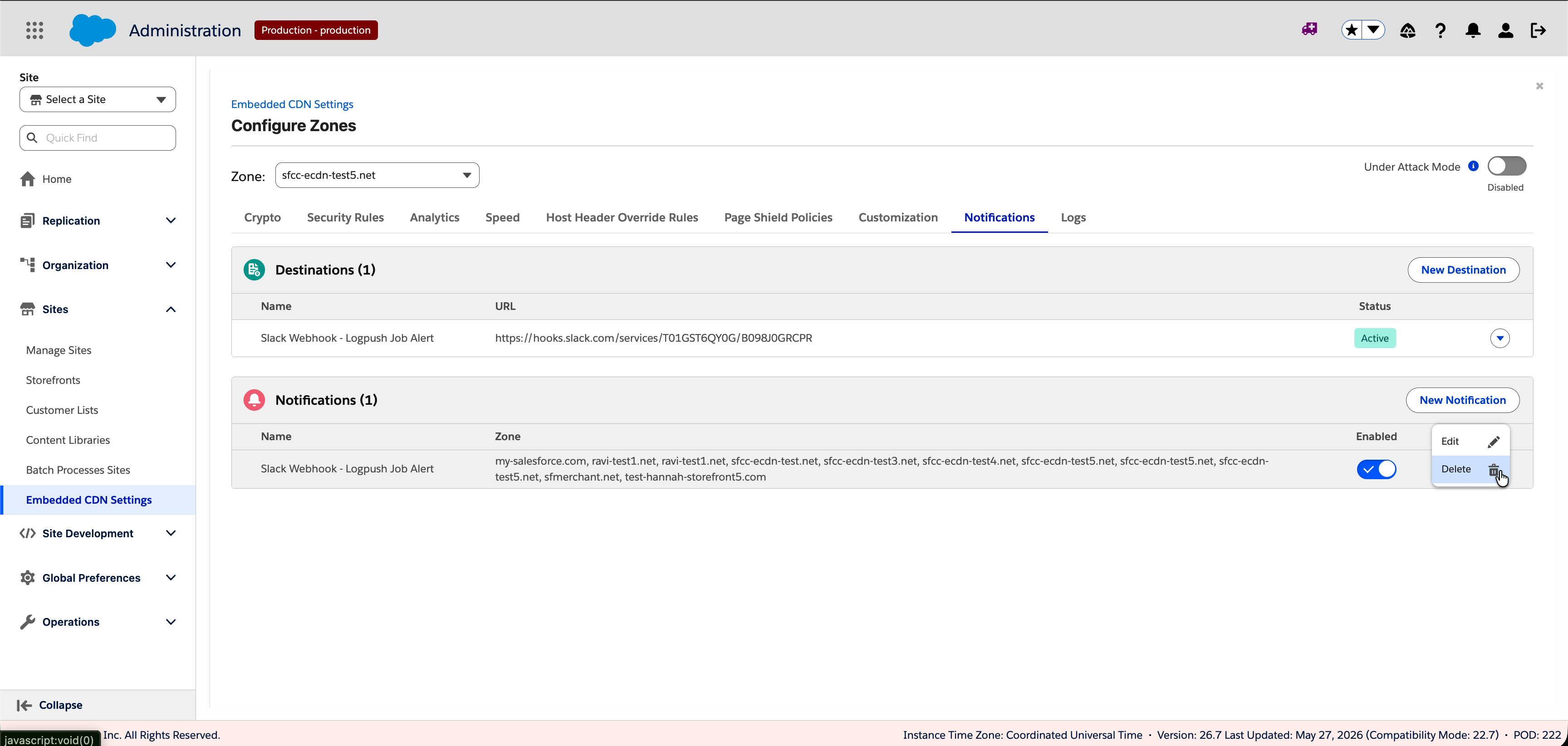Toggle enabled switch for Slack Webhook notification

click(x=1376, y=469)
